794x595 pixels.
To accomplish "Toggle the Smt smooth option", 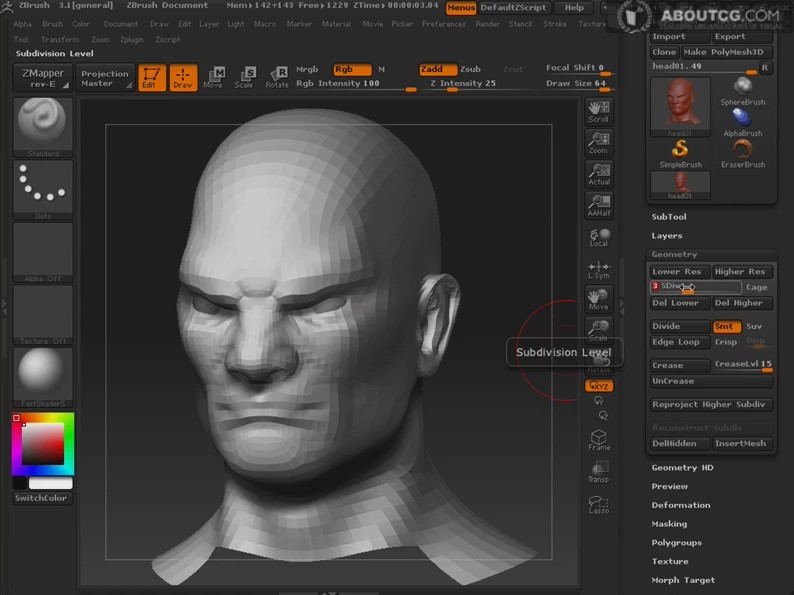I will point(726,326).
